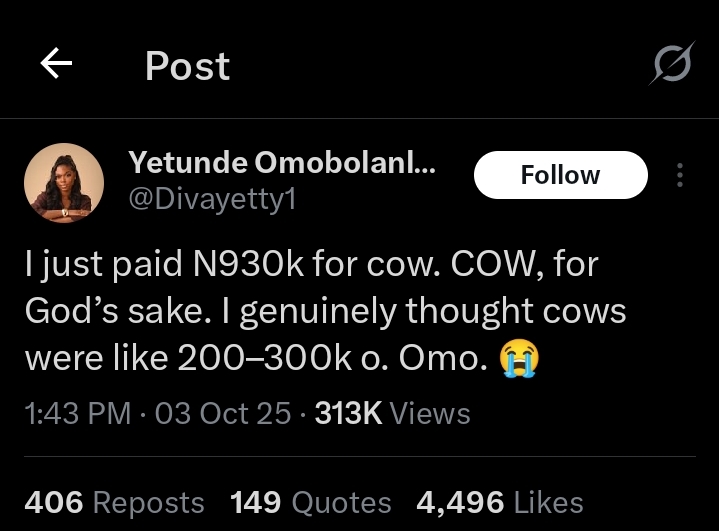Open the Yetunde Omobolanl... display name
Image resolution: width=719 pixels, height=531 pixels.
[x=282, y=164]
